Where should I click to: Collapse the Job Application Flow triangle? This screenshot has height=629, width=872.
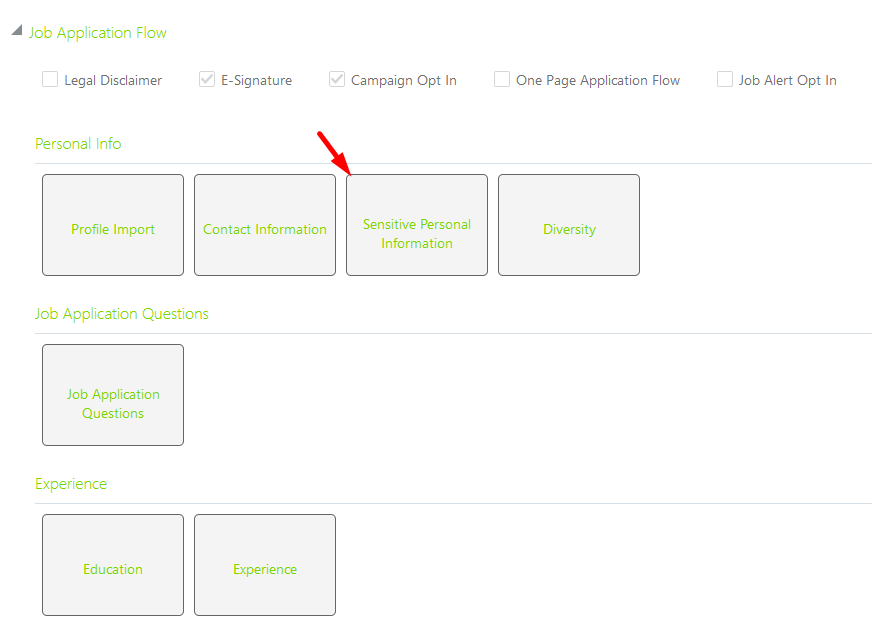pos(17,30)
